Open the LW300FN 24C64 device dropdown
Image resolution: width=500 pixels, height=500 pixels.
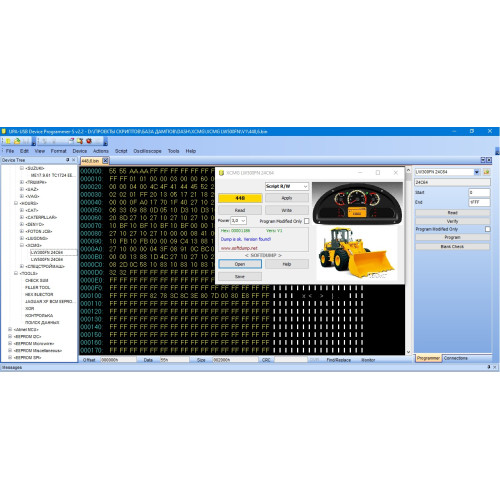(477, 172)
